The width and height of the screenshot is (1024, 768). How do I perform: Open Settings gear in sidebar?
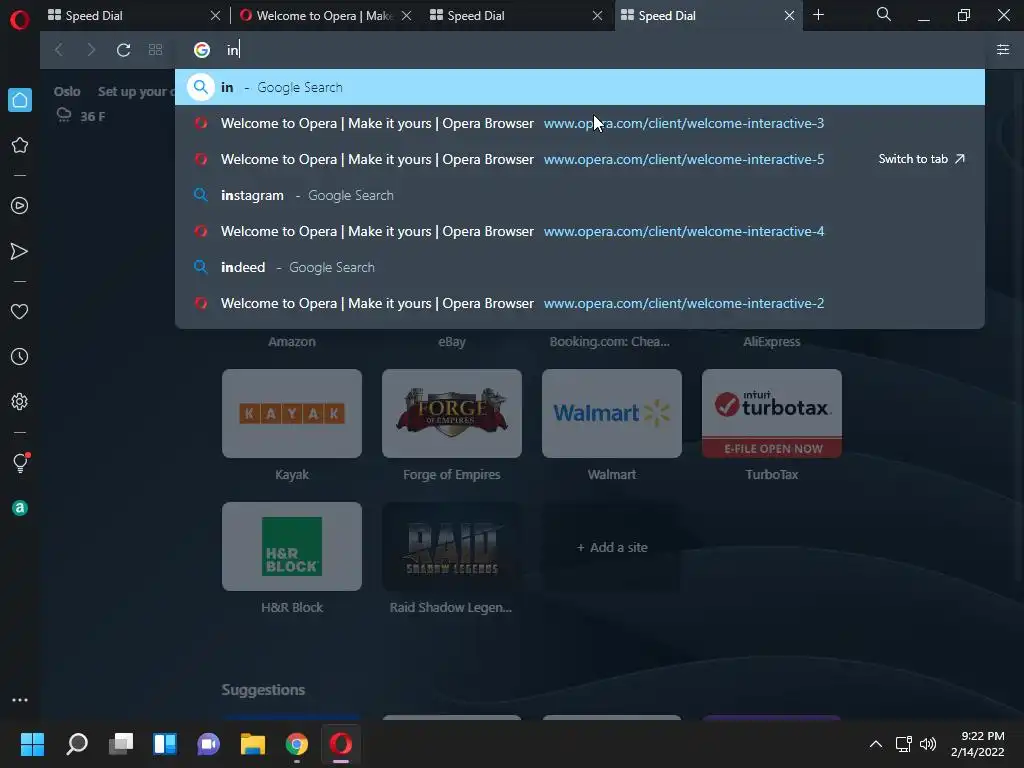(x=20, y=402)
